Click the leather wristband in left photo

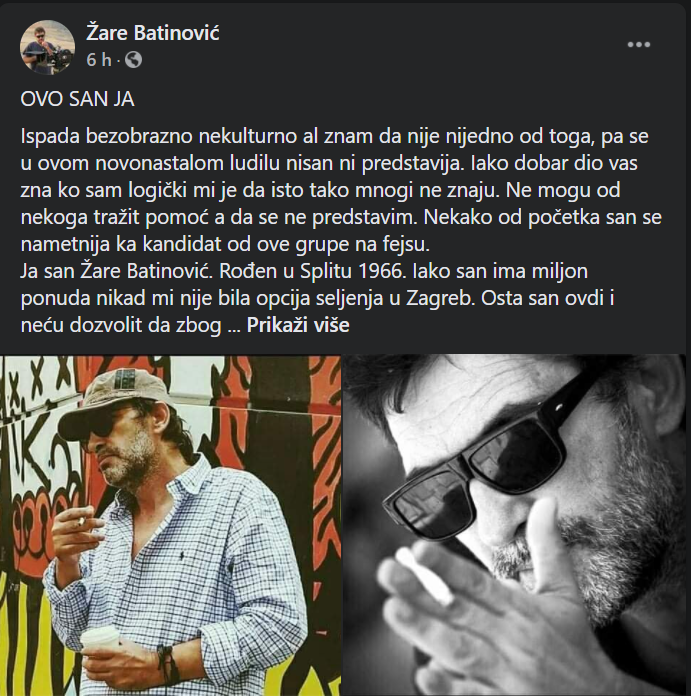coord(166,663)
